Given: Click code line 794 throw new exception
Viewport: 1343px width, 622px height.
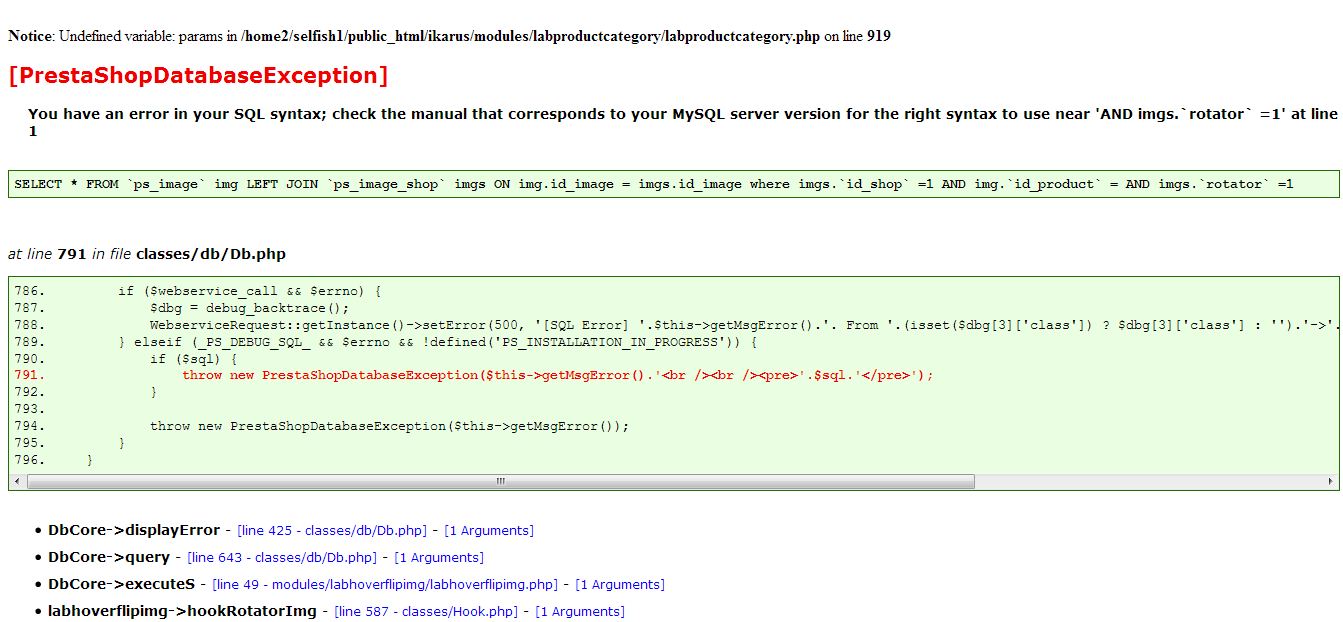Looking at the screenshot, I should (390, 426).
